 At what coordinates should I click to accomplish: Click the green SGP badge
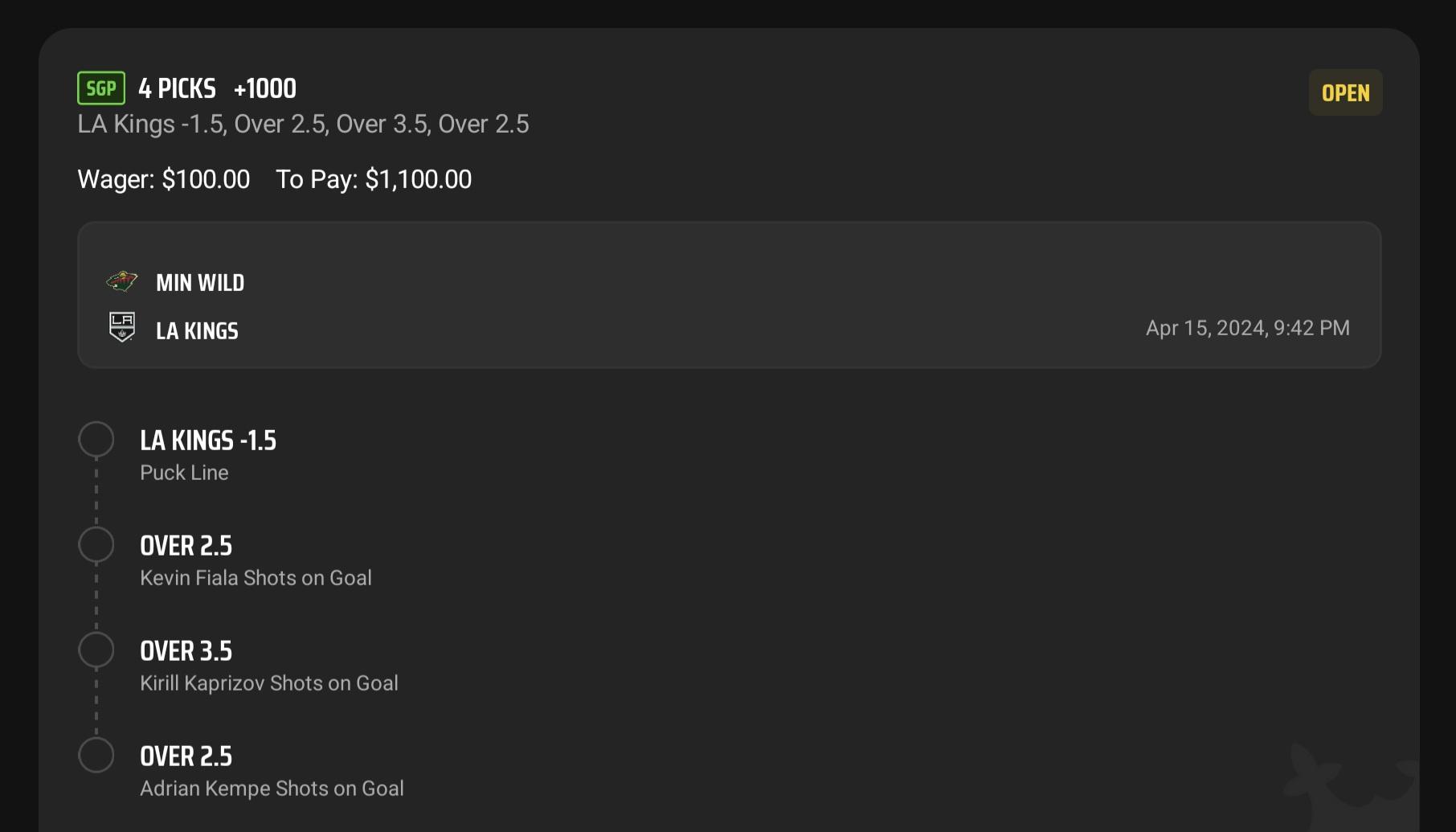pyautogui.click(x=101, y=88)
